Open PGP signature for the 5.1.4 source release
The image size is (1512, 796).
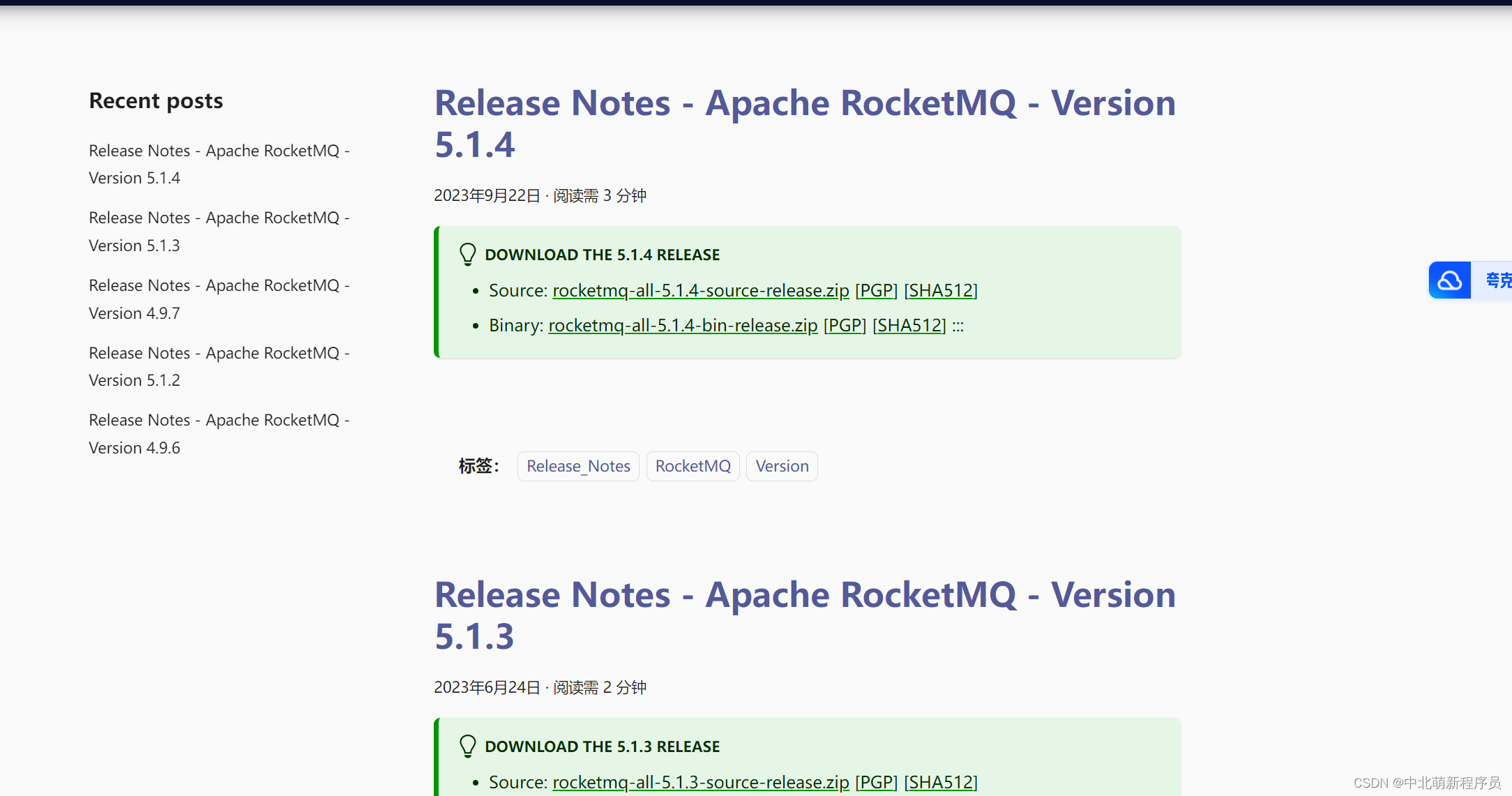(x=876, y=290)
